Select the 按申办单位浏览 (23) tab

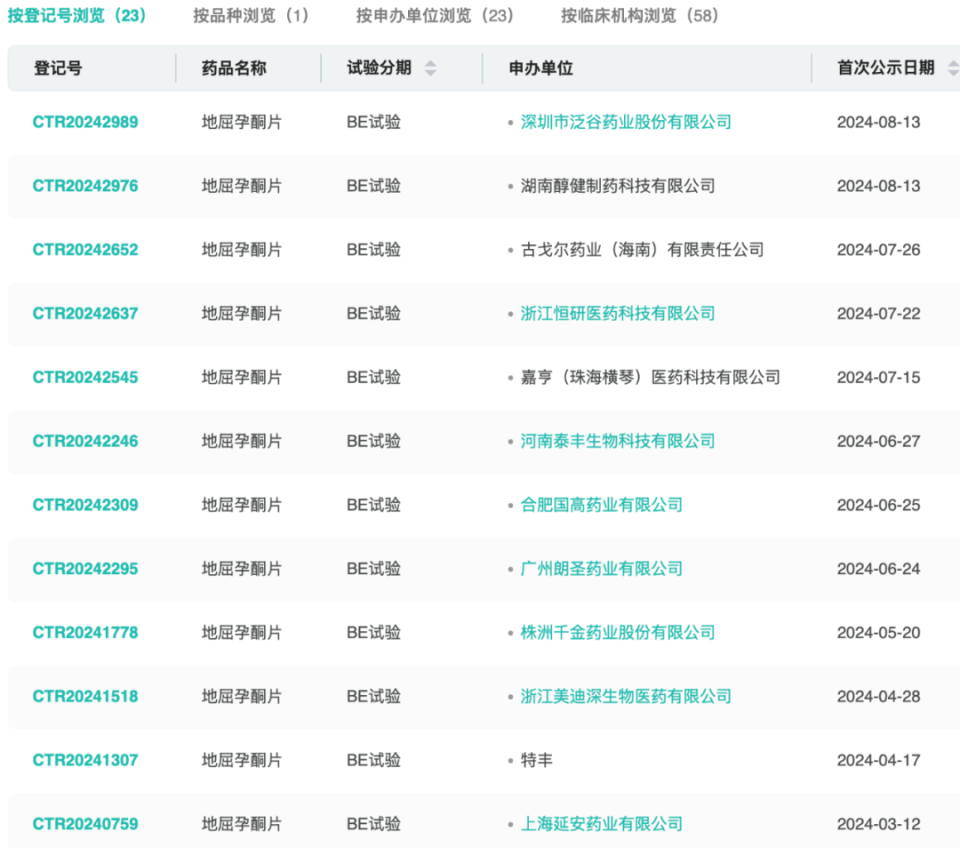point(435,15)
